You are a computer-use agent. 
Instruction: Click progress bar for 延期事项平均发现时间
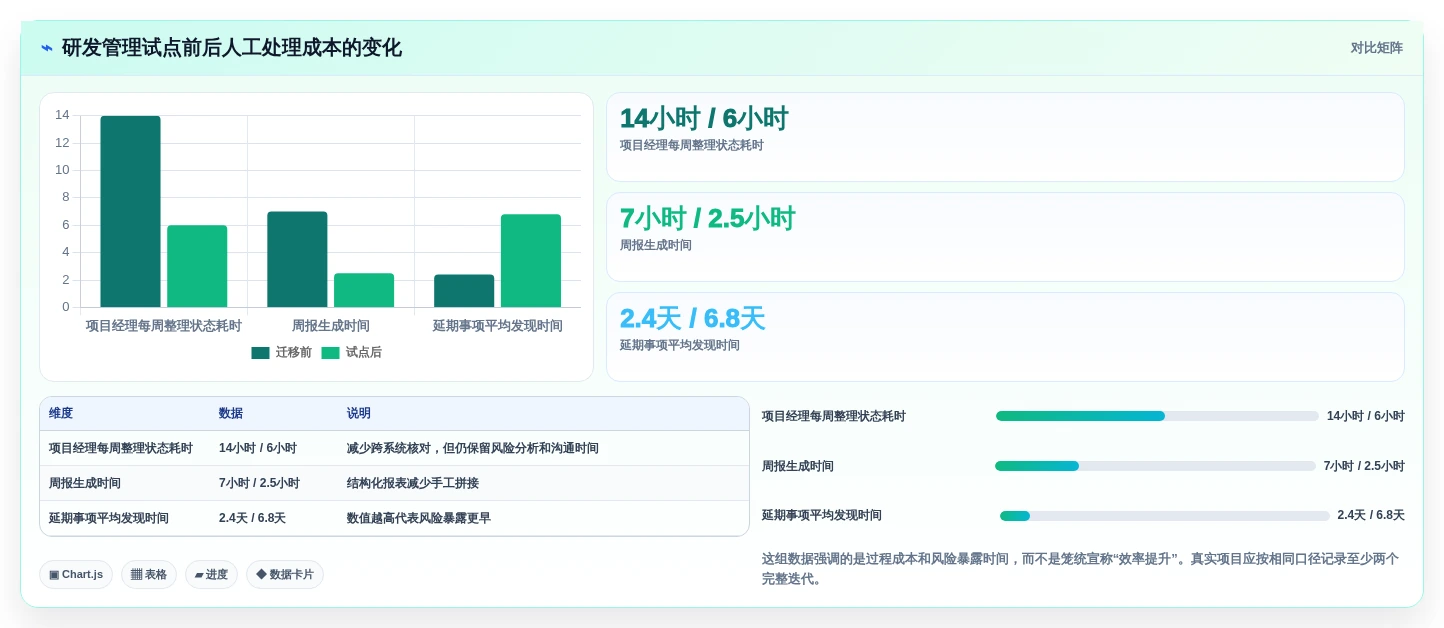(1165, 516)
